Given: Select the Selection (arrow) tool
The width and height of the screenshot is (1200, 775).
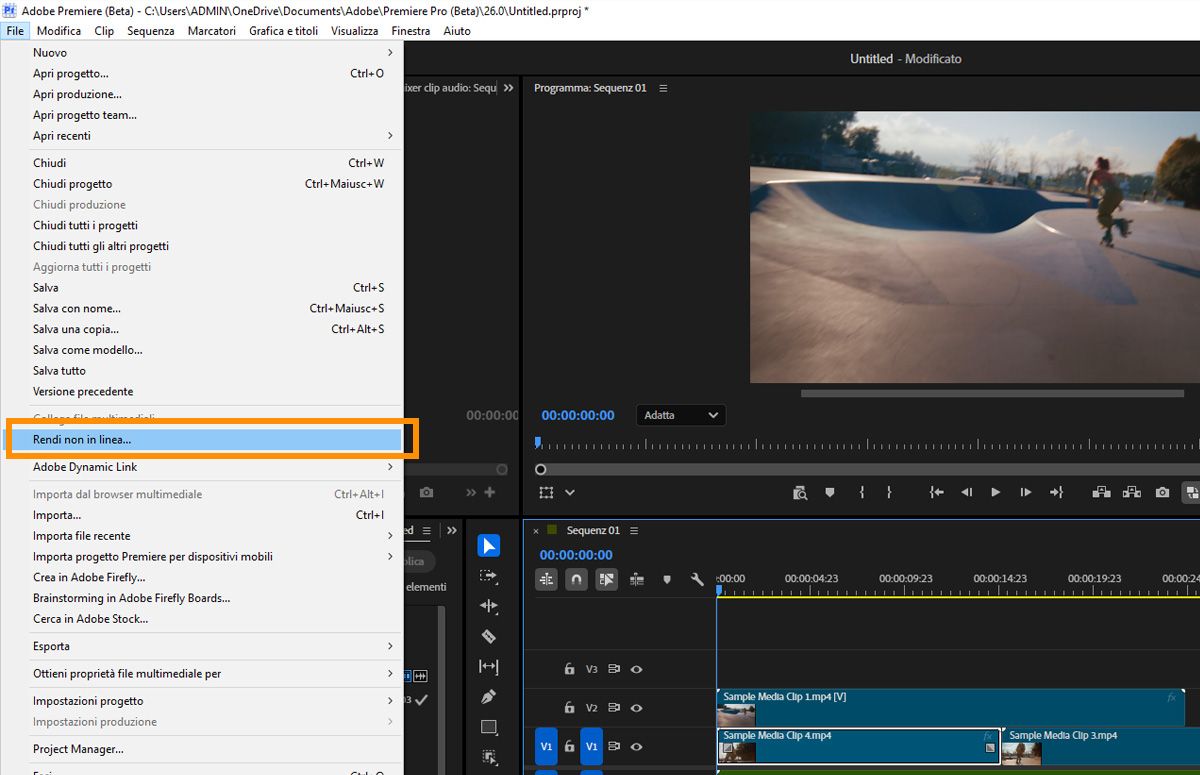Looking at the screenshot, I should [x=489, y=545].
